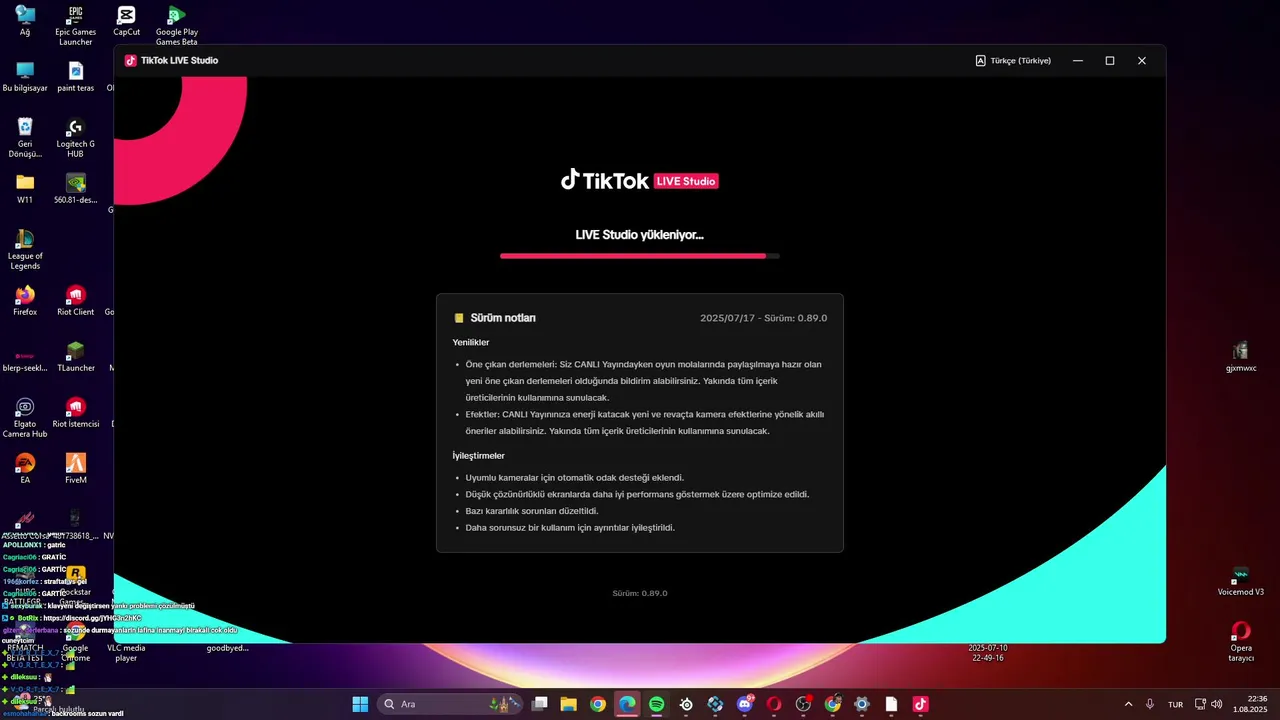Click the İyileştirmeler heading in release notes
Image resolution: width=1280 pixels, height=720 pixels.
(478, 456)
